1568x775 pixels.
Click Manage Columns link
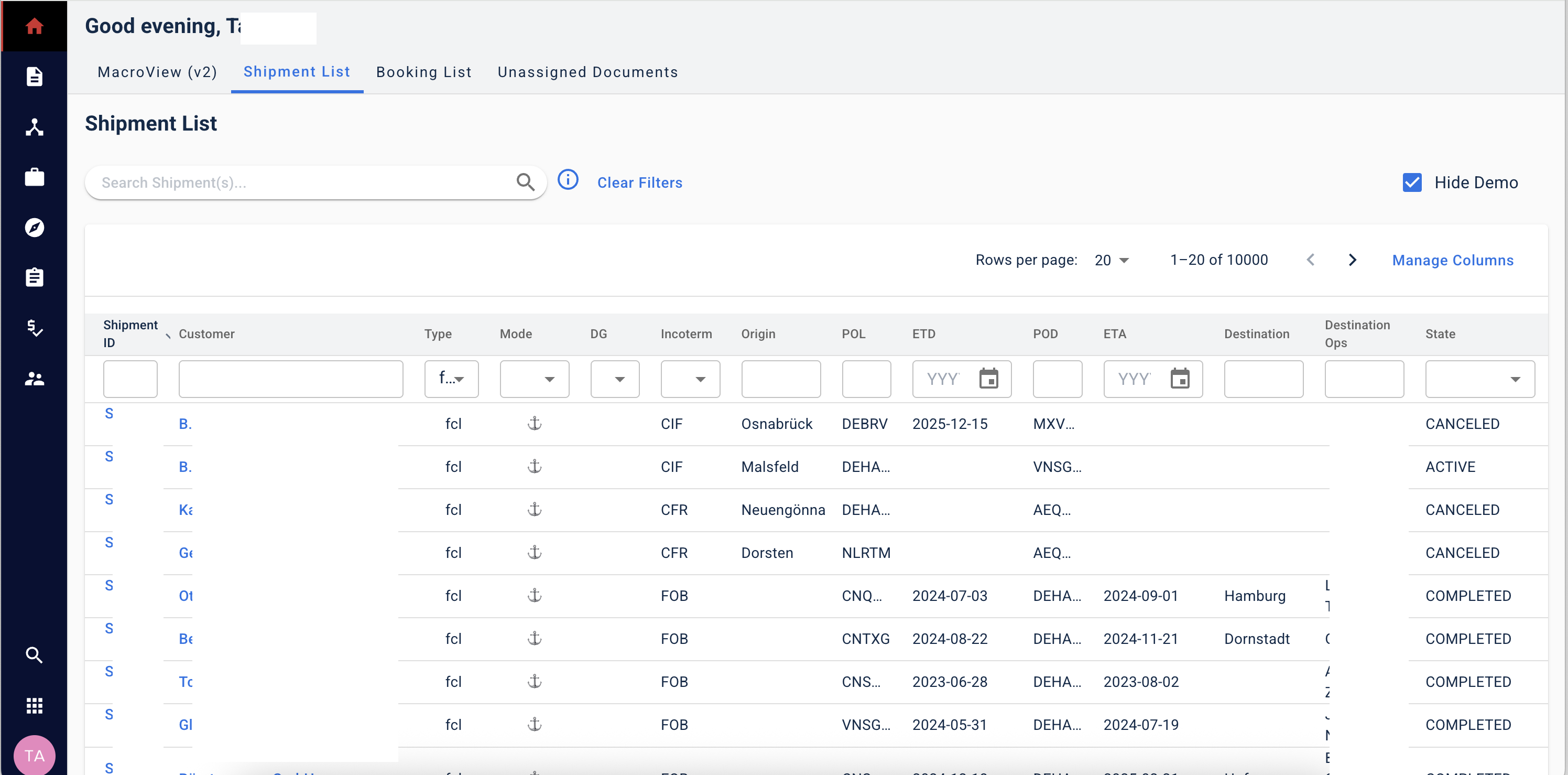coord(1452,261)
